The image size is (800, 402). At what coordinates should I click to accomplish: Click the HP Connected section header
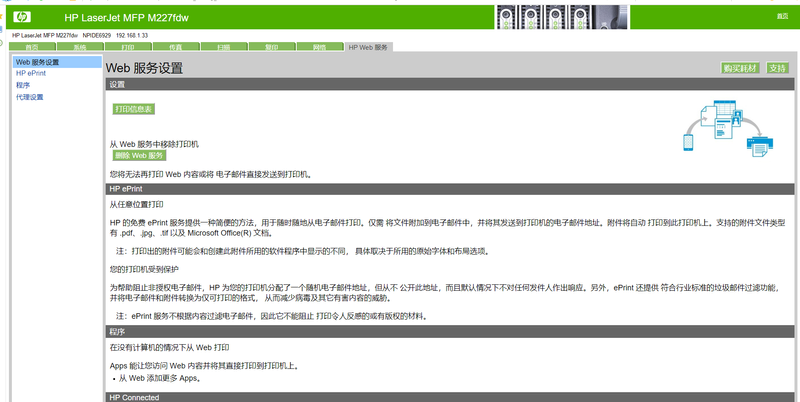click(x=450, y=397)
